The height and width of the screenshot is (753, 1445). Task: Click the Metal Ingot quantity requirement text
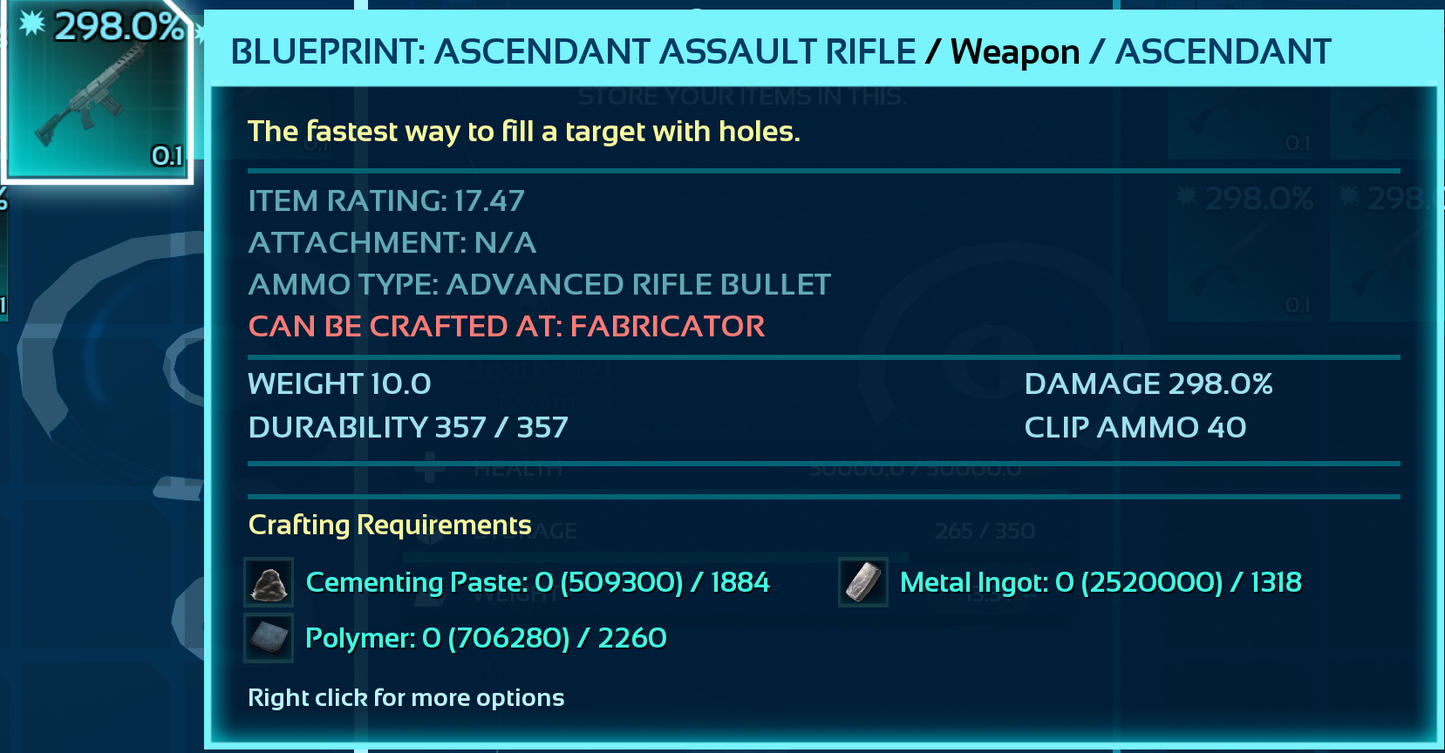[x=1100, y=583]
